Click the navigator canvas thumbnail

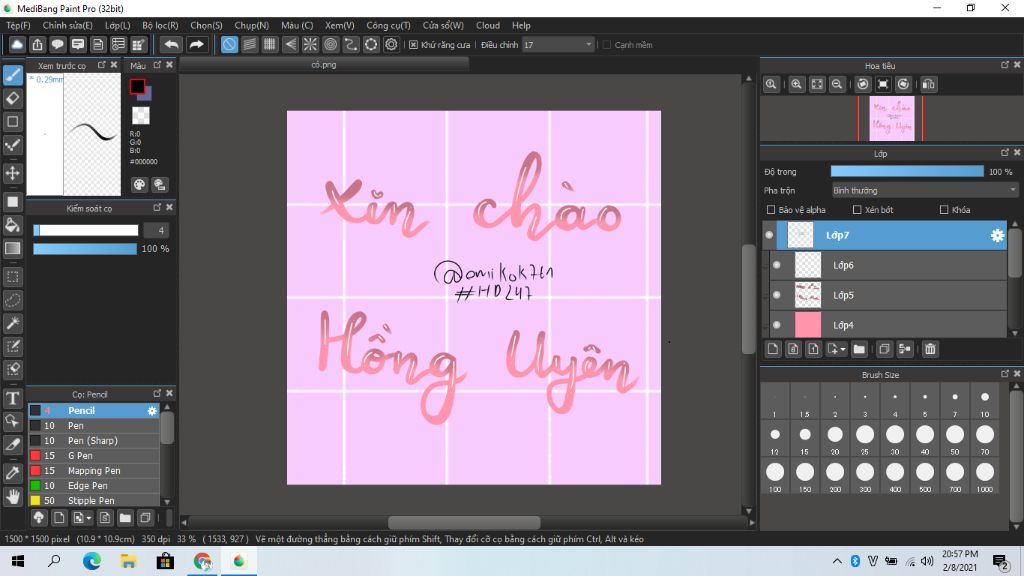click(x=891, y=119)
